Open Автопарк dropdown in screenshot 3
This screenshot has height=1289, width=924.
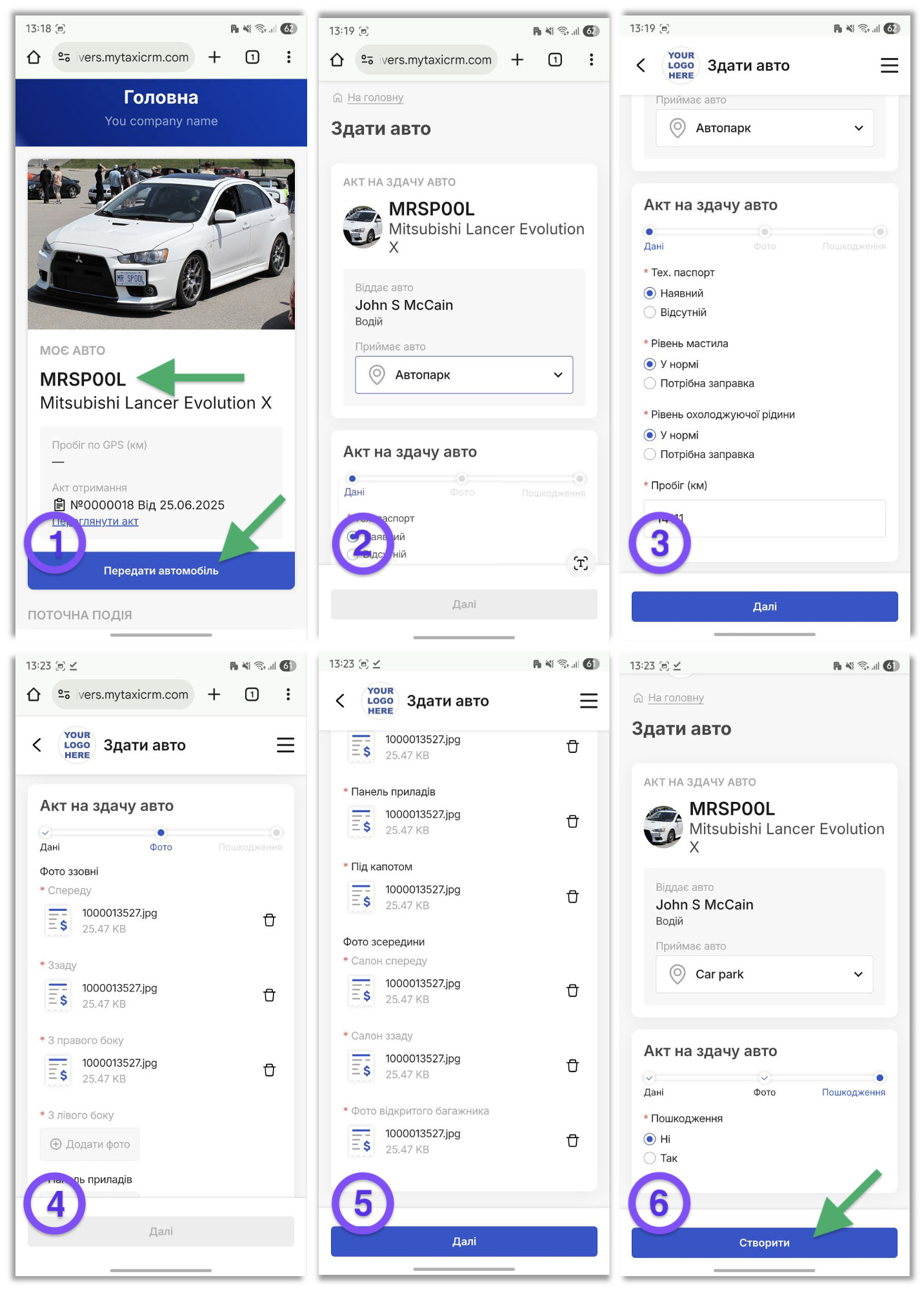(x=765, y=128)
